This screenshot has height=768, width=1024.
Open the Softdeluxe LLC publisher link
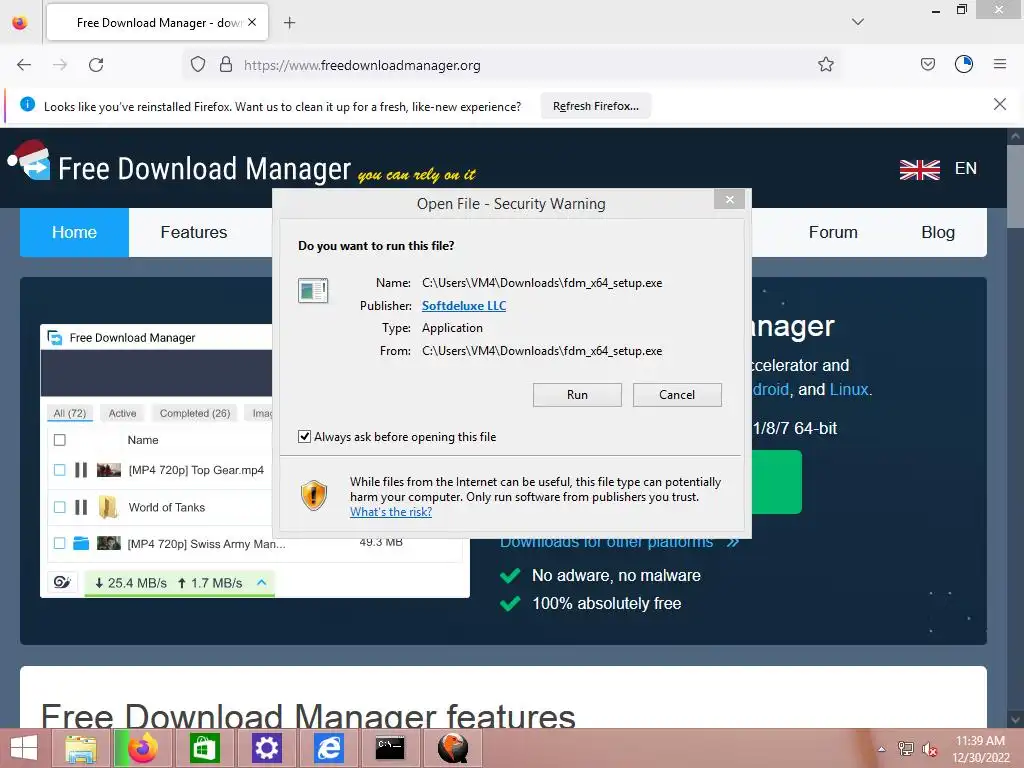tap(464, 306)
